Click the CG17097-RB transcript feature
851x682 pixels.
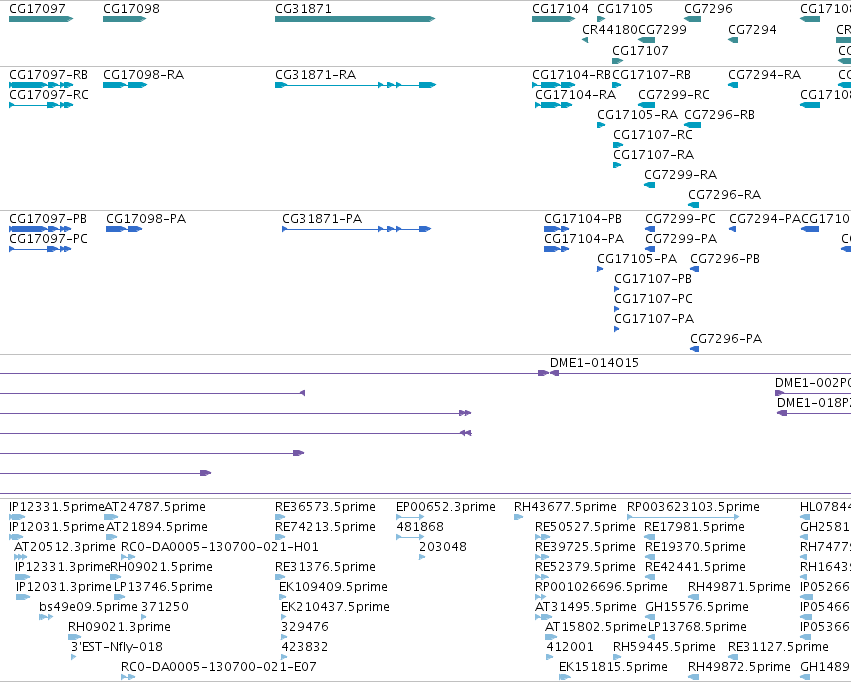[41, 85]
